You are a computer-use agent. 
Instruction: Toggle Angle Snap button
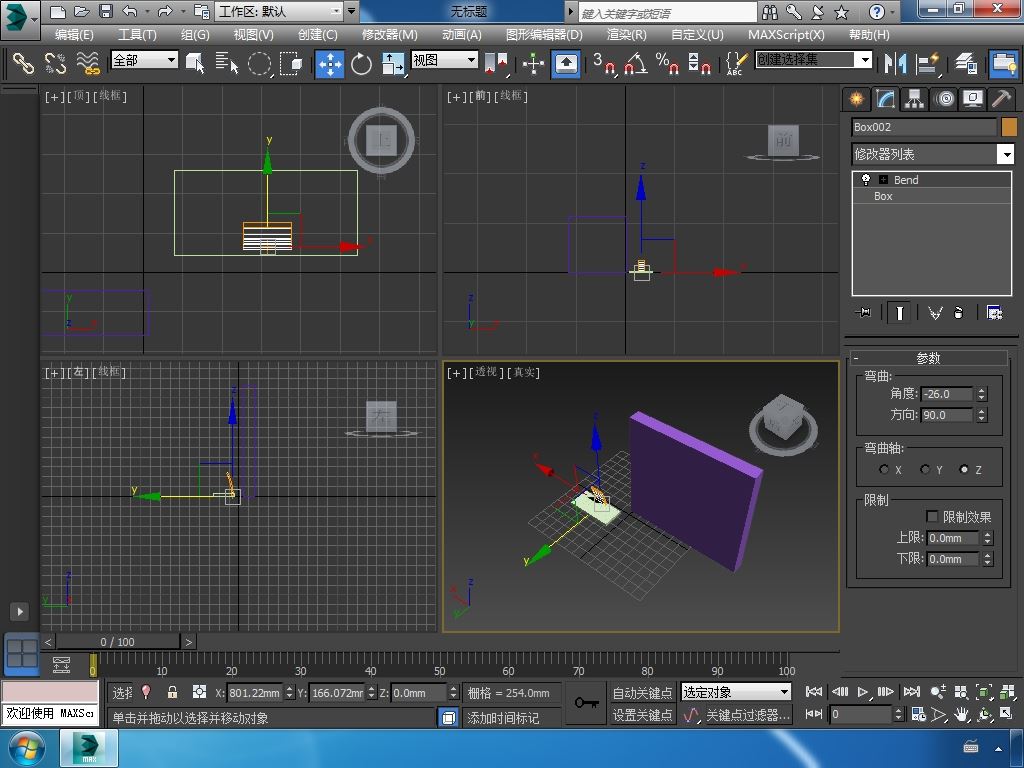coord(635,63)
